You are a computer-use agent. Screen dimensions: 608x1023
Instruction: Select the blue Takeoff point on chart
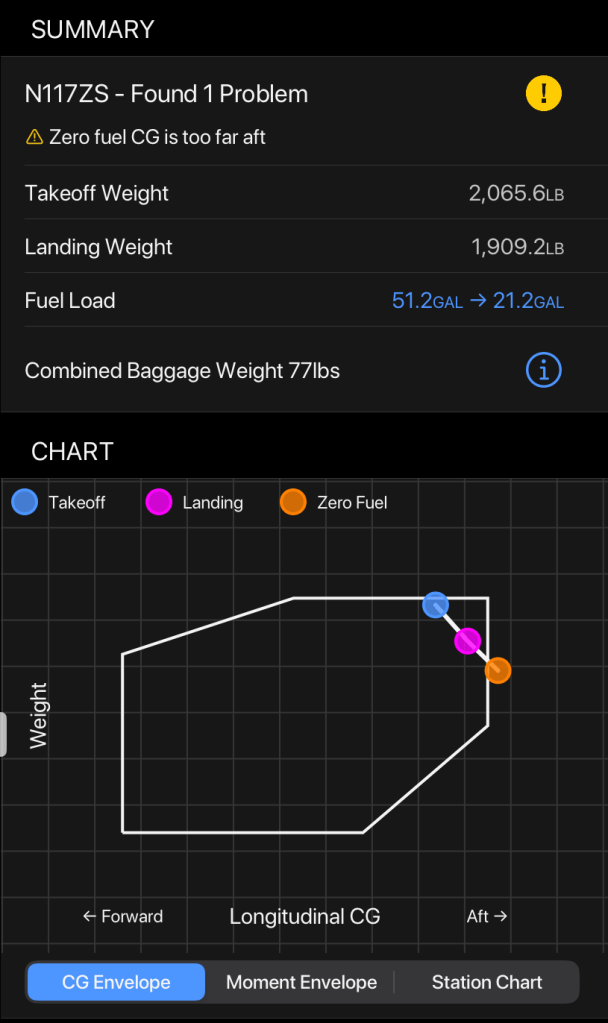point(435,604)
